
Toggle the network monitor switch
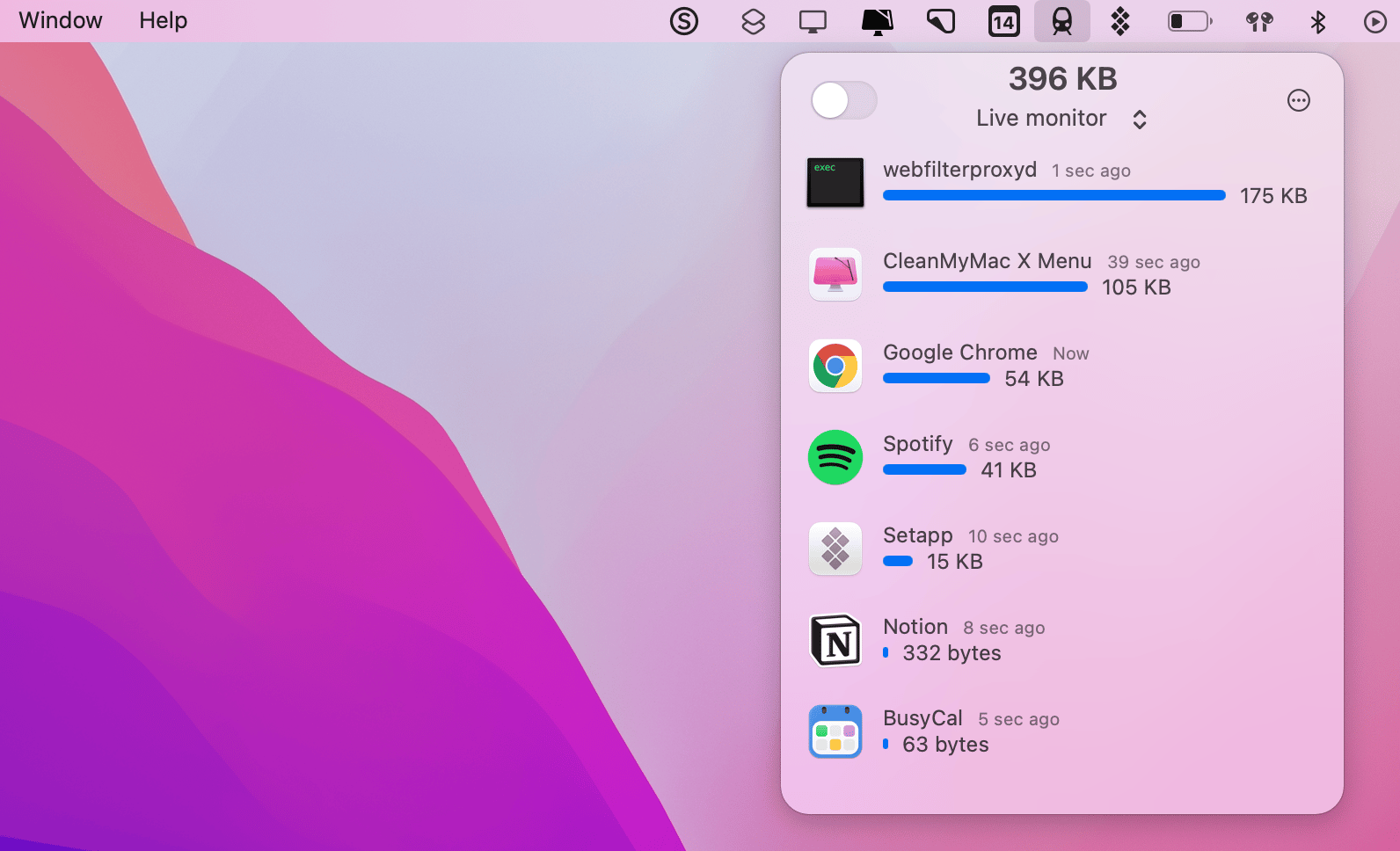click(843, 100)
